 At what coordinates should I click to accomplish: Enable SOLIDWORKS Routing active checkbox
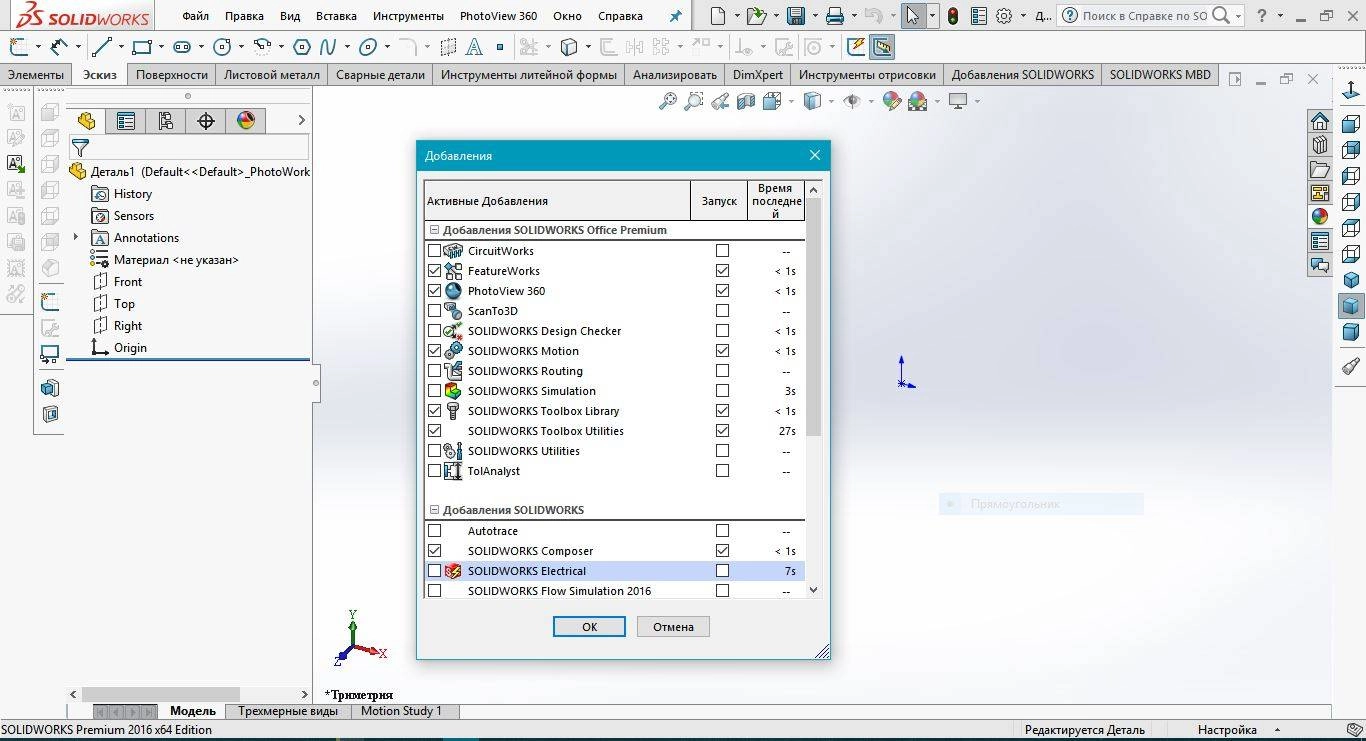(434, 371)
